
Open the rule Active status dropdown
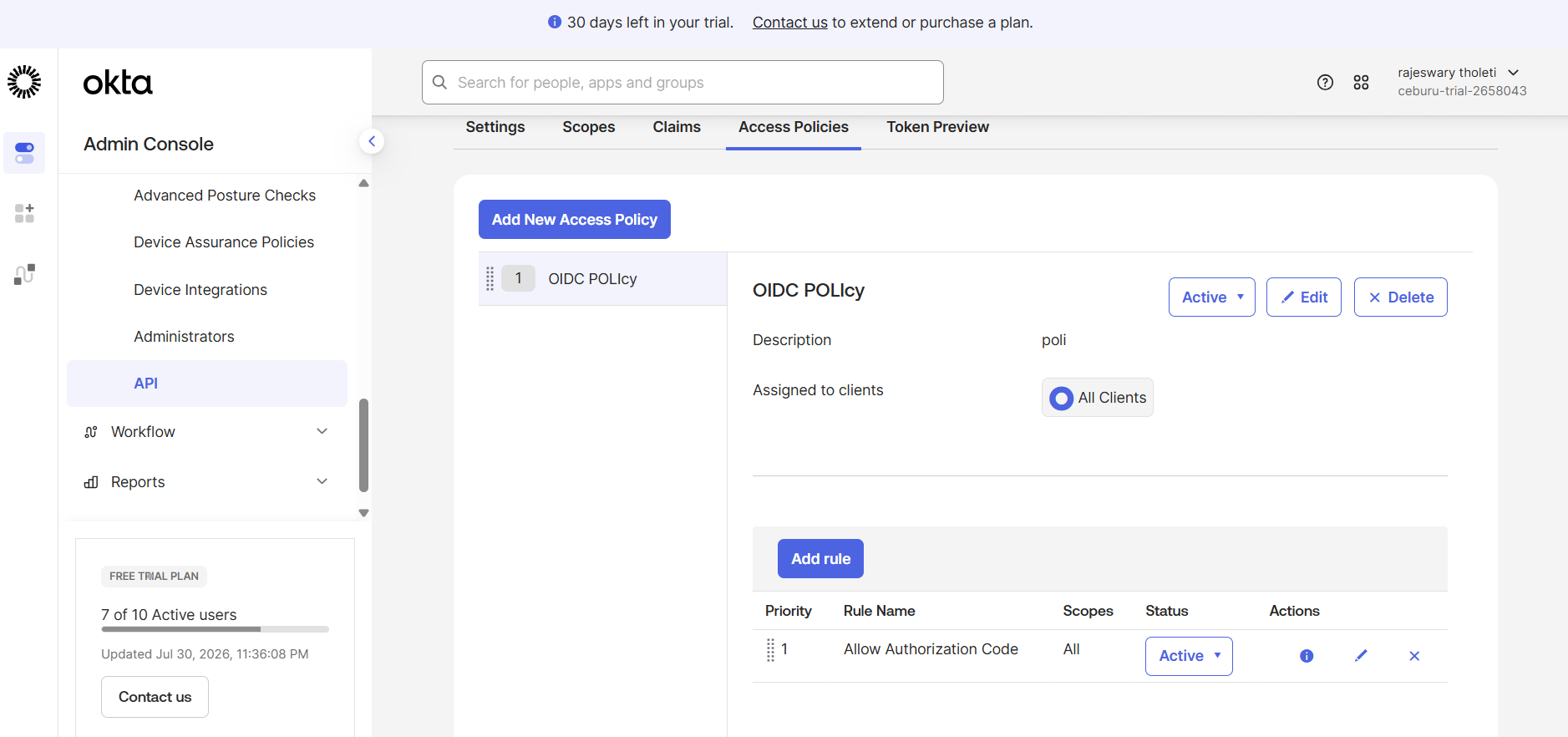(x=1189, y=656)
